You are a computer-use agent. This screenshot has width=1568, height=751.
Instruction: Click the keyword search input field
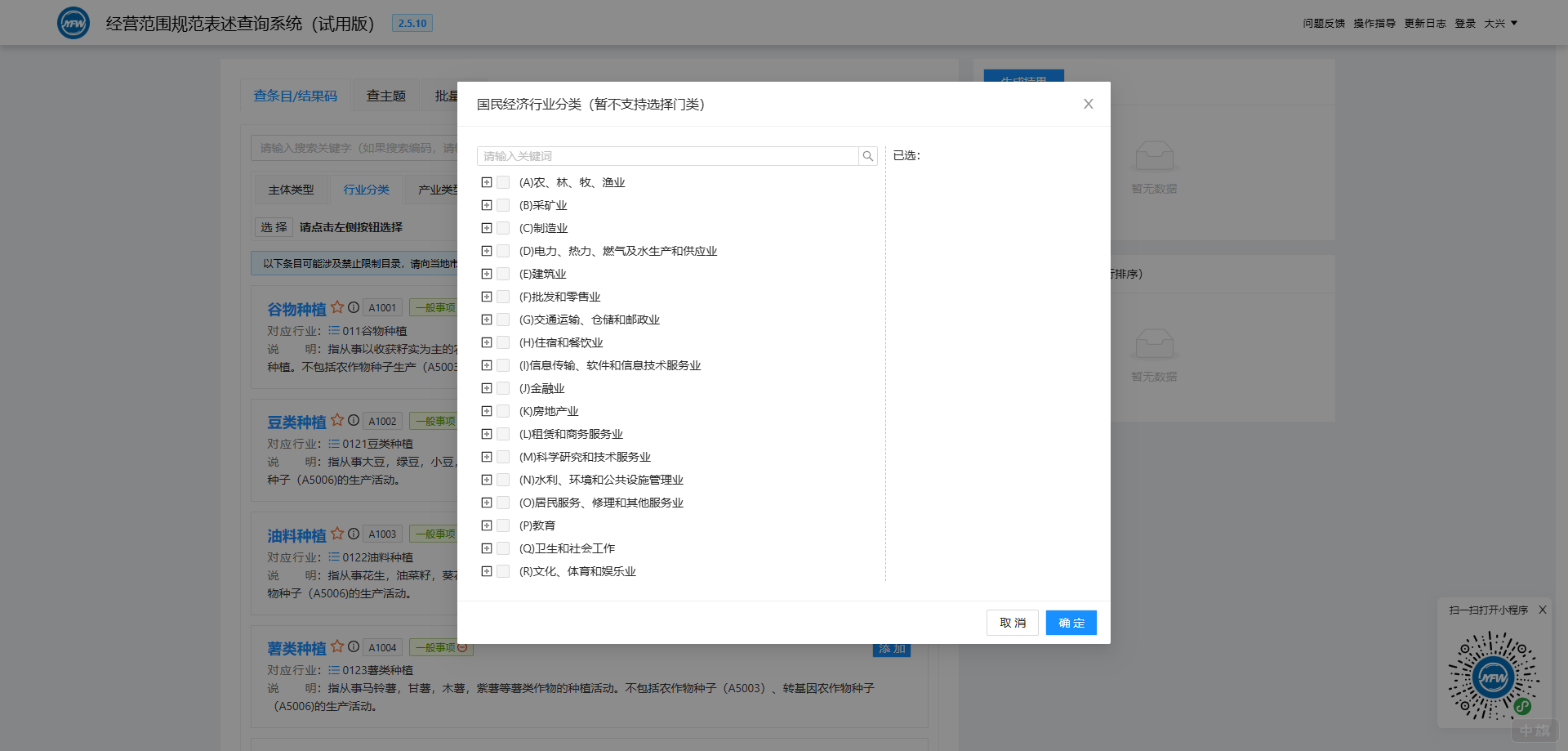666,155
